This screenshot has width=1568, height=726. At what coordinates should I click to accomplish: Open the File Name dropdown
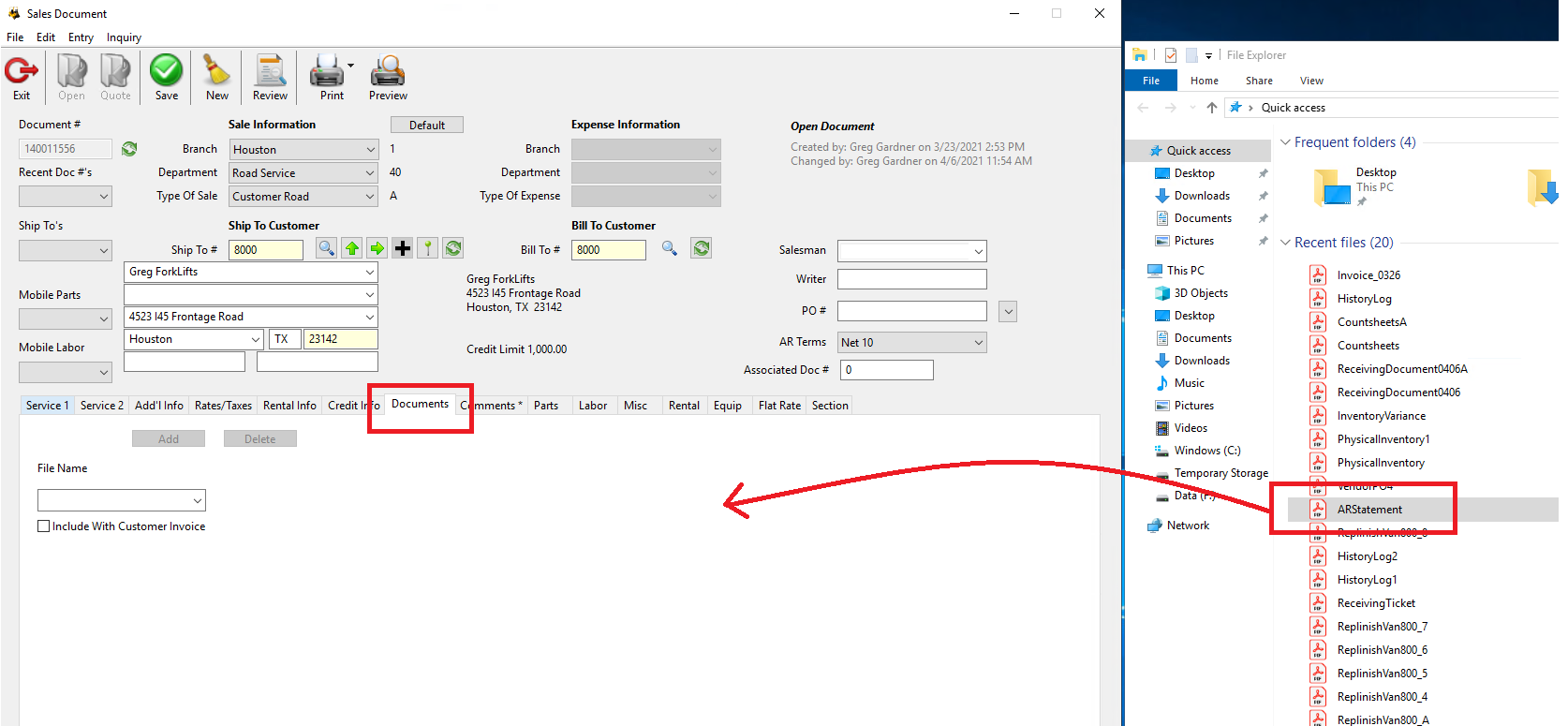click(198, 500)
